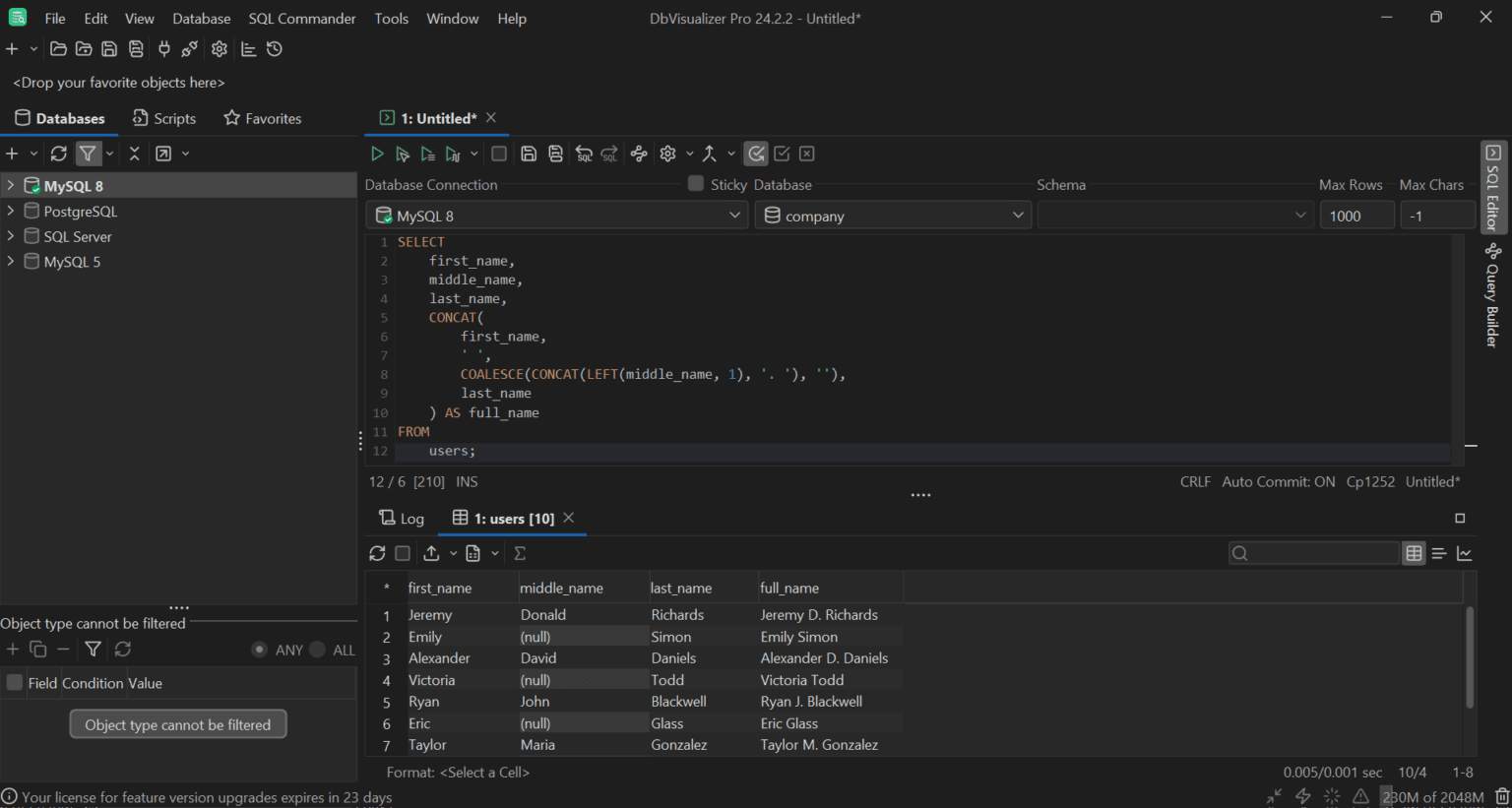Click the export result set icon

[431, 553]
